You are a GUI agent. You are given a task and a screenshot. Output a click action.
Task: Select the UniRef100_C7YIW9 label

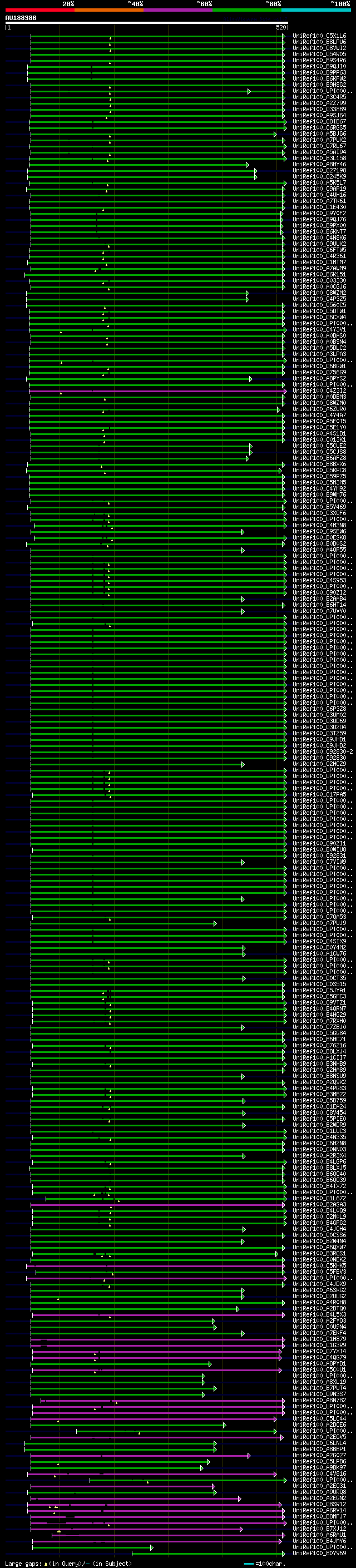(x=319, y=862)
